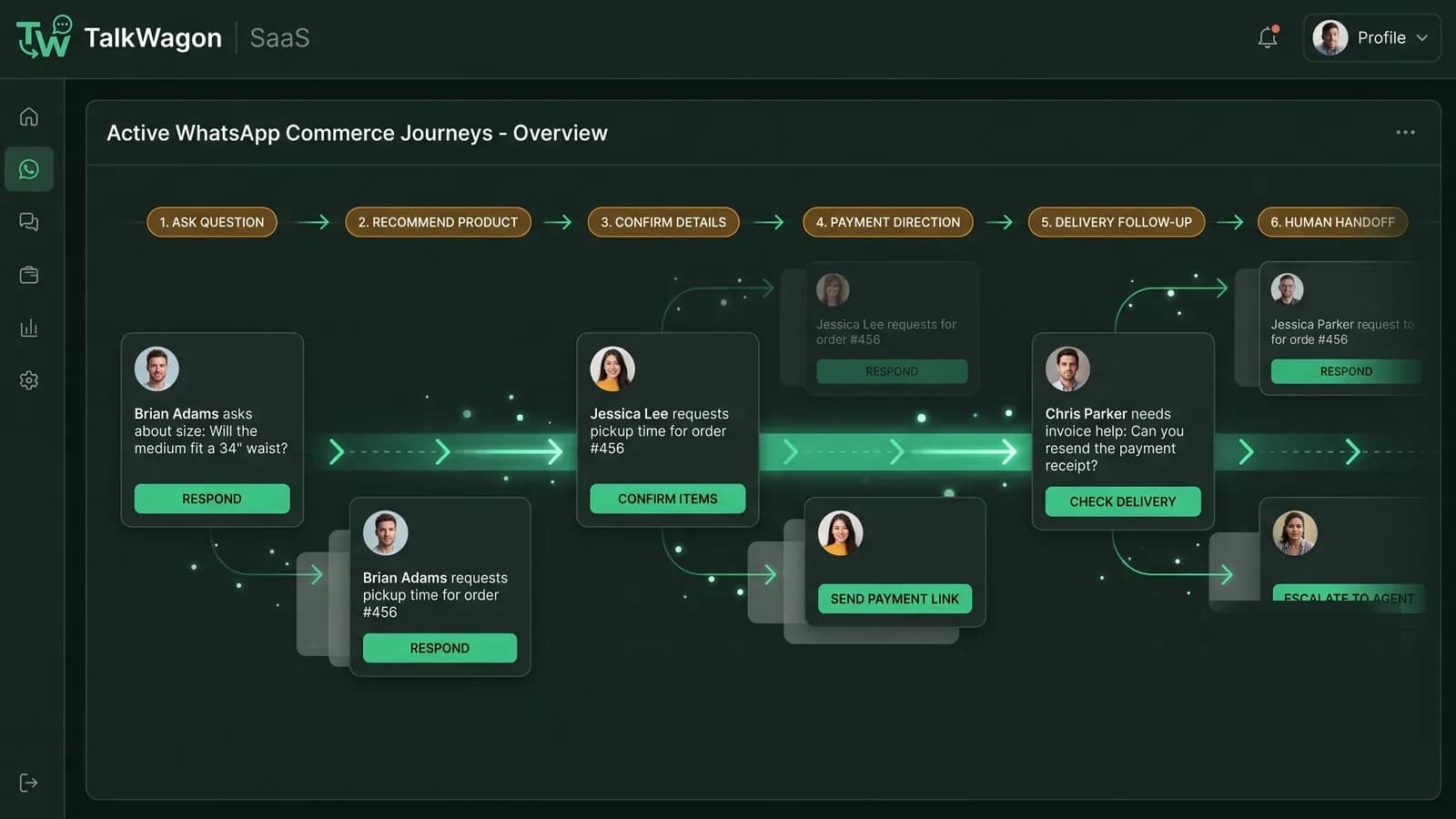
Task: Click faded 'Jessica Lee requests for order #456' text
Action: 885,332
